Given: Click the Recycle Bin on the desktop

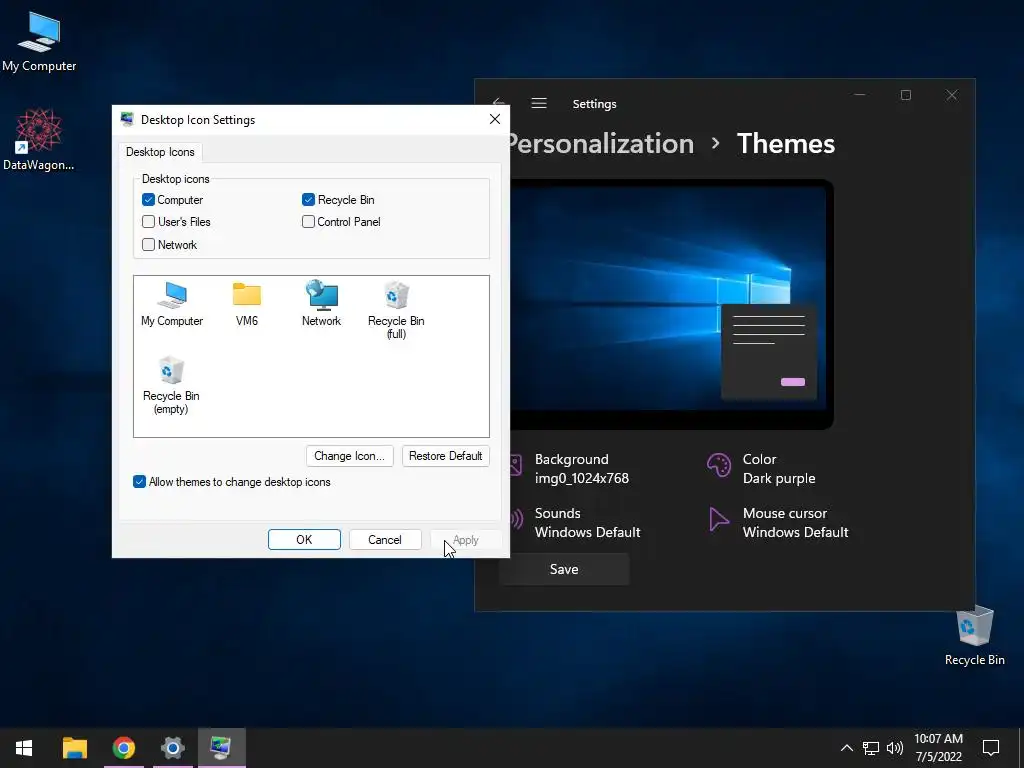Looking at the screenshot, I should [974, 636].
